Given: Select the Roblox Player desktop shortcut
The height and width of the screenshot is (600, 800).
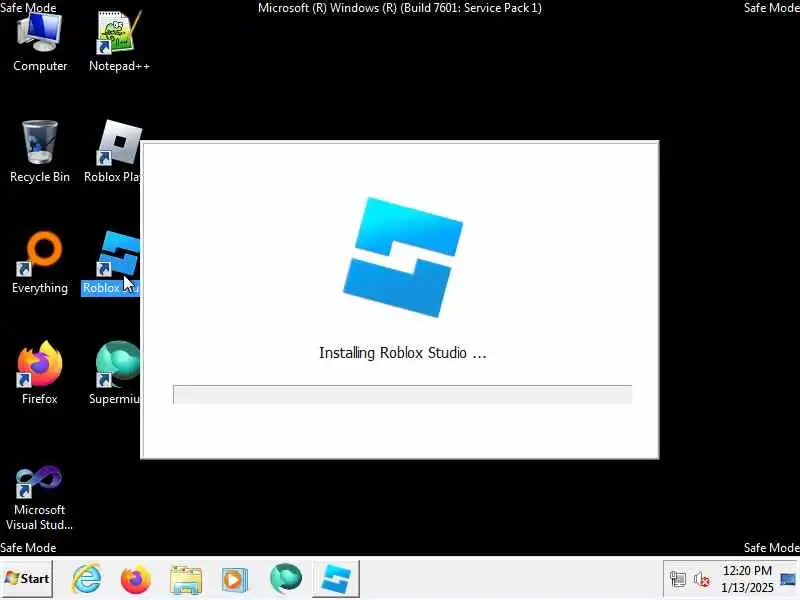Looking at the screenshot, I should pyautogui.click(x=113, y=152).
